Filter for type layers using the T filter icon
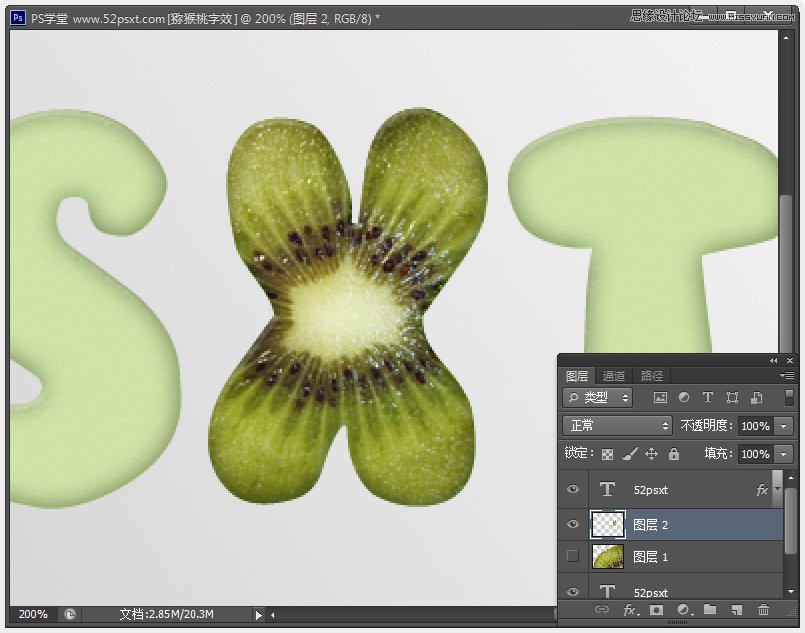Image resolution: width=805 pixels, height=633 pixels. pyautogui.click(x=708, y=397)
